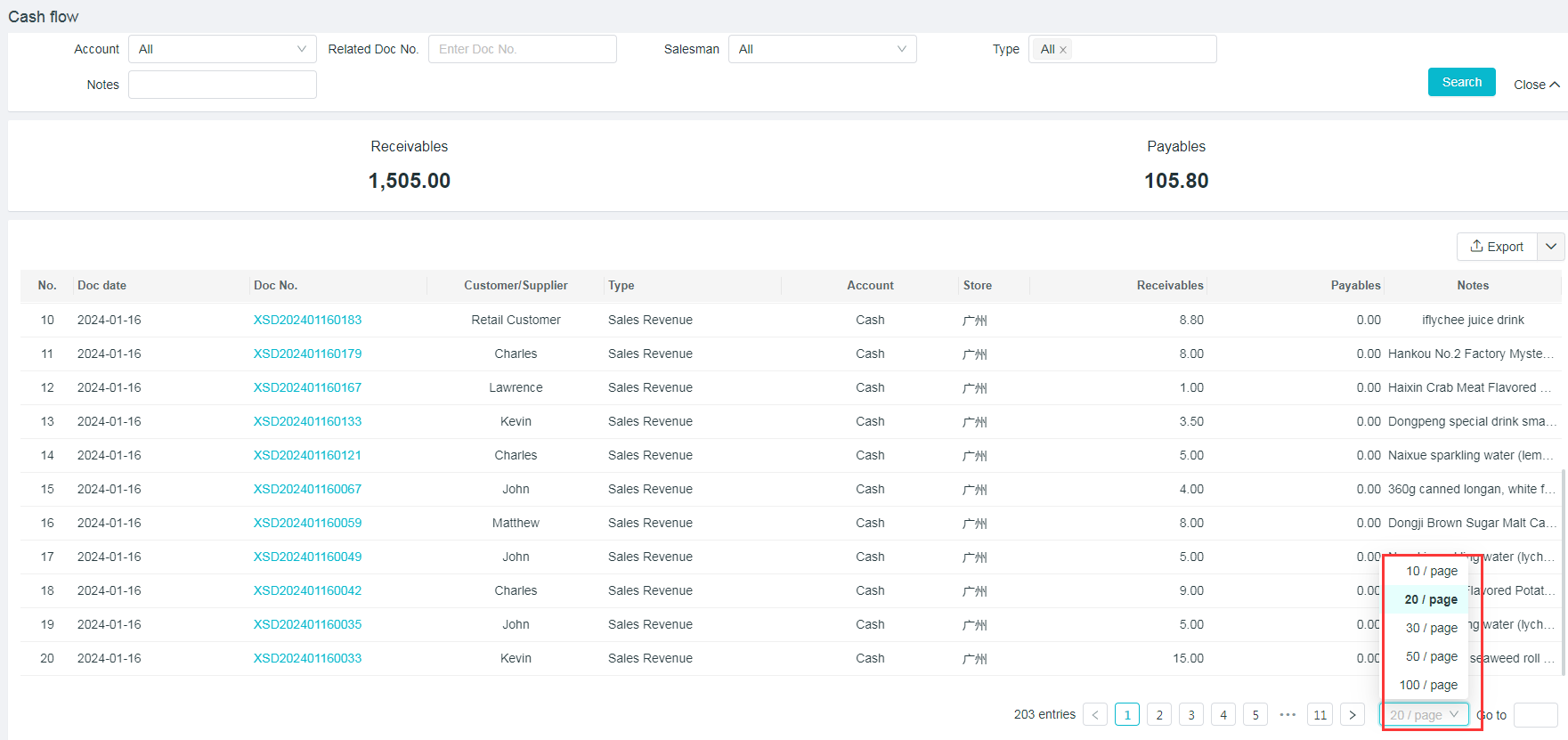The height and width of the screenshot is (740, 1568).
Task: Jump to page 11
Action: point(1320,715)
